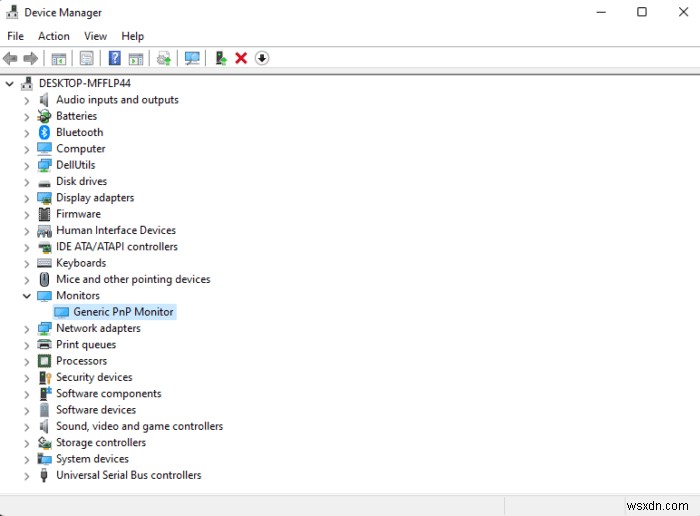Expand the DellUtils category
Image resolution: width=700 pixels, height=516 pixels.
(27, 166)
